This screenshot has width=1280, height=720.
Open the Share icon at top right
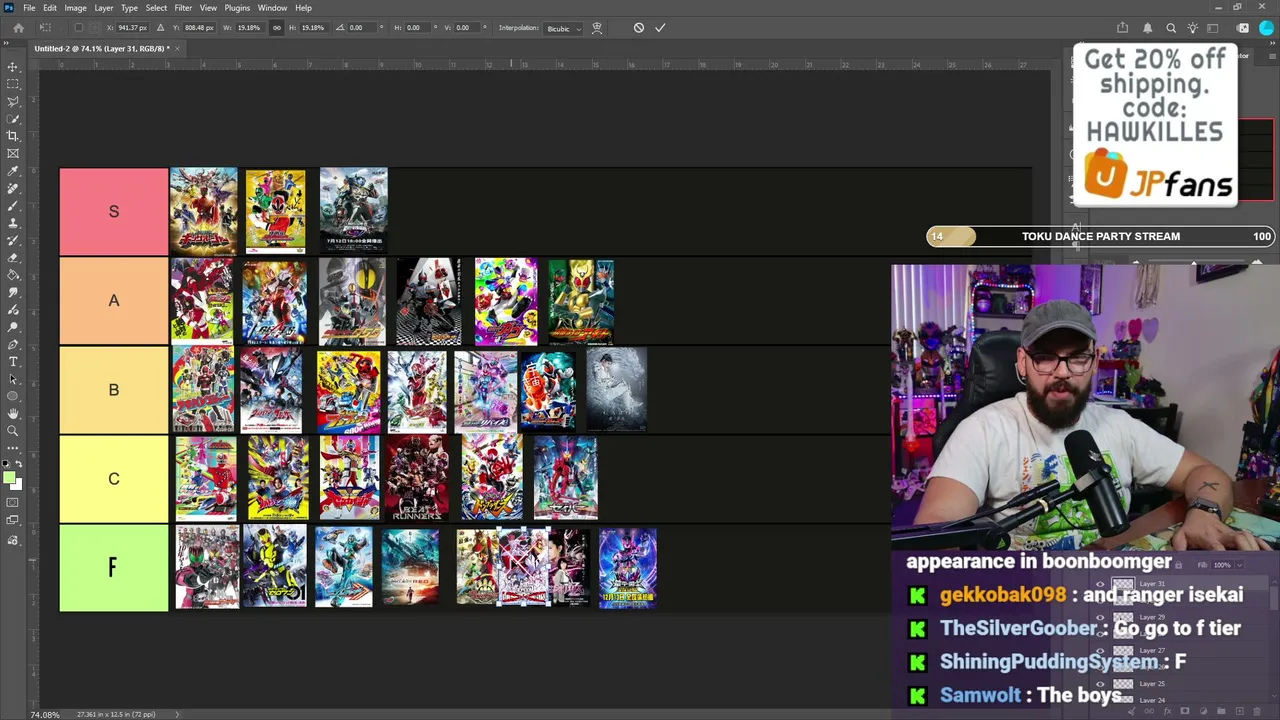(1123, 28)
